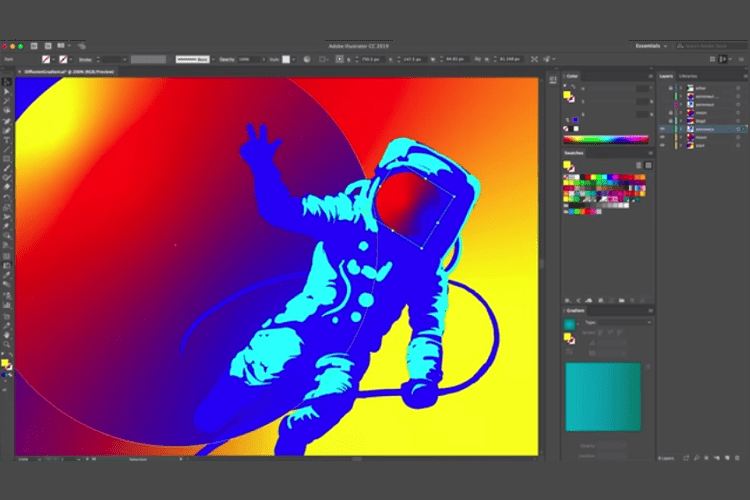Open the Swatch Libraries menu icon

tap(568, 300)
